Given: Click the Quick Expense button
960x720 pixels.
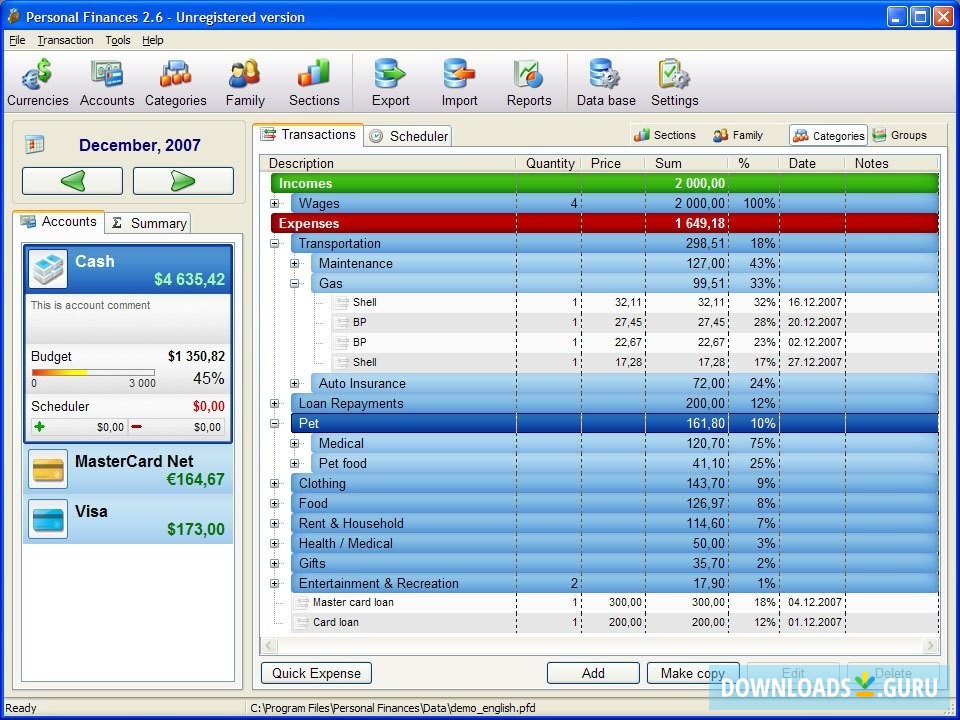Looking at the screenshot, I should [x=316, y=673].
